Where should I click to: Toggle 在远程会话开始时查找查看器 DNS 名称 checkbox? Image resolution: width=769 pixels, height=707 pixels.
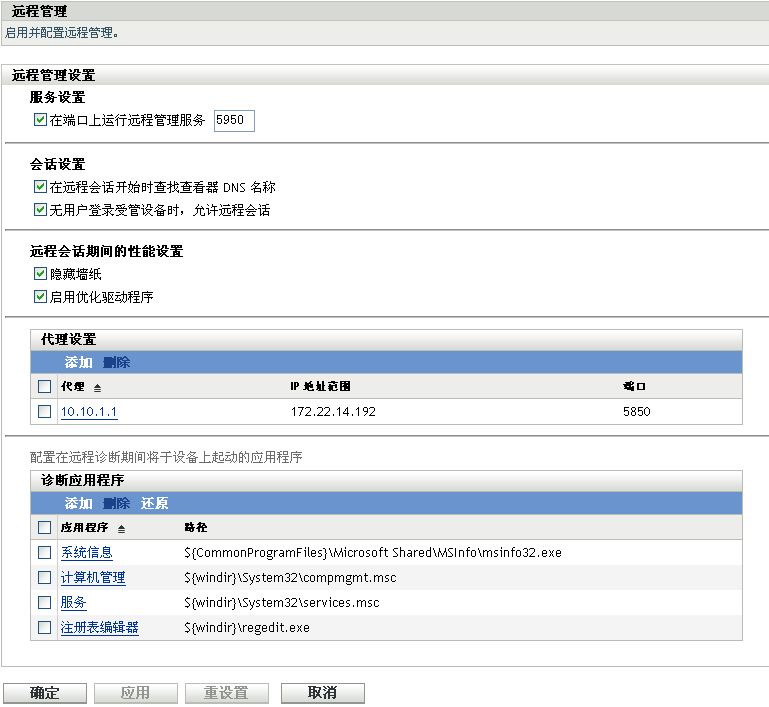click(x=40, y=187)
